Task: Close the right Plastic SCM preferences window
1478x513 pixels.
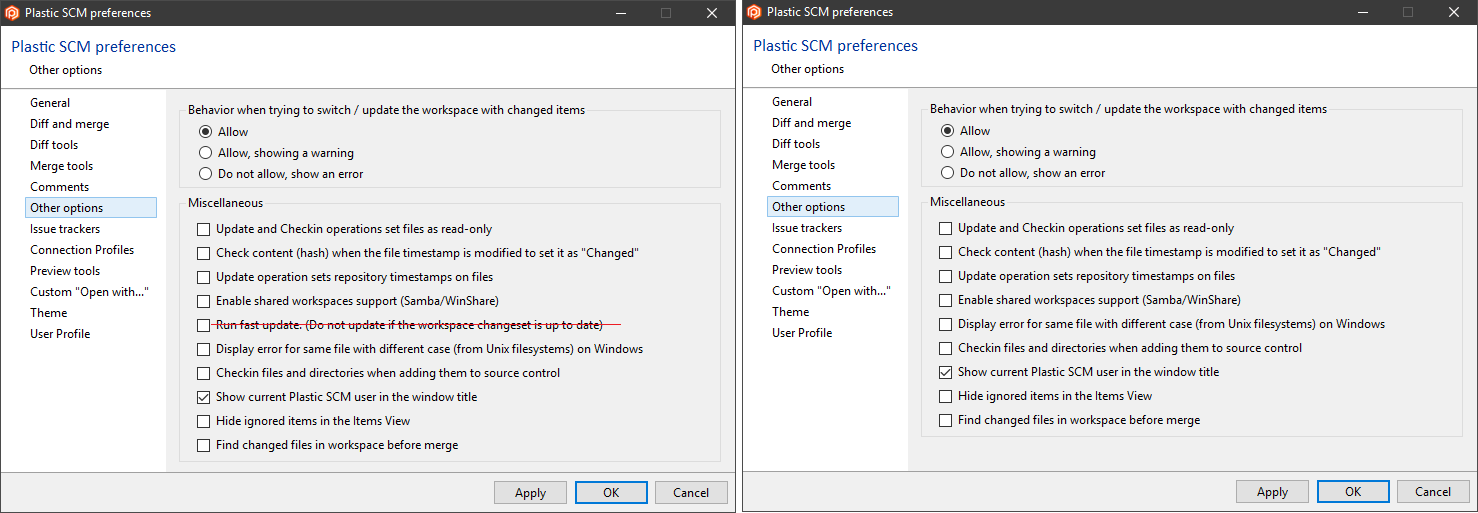Action: pos(1453,12)
